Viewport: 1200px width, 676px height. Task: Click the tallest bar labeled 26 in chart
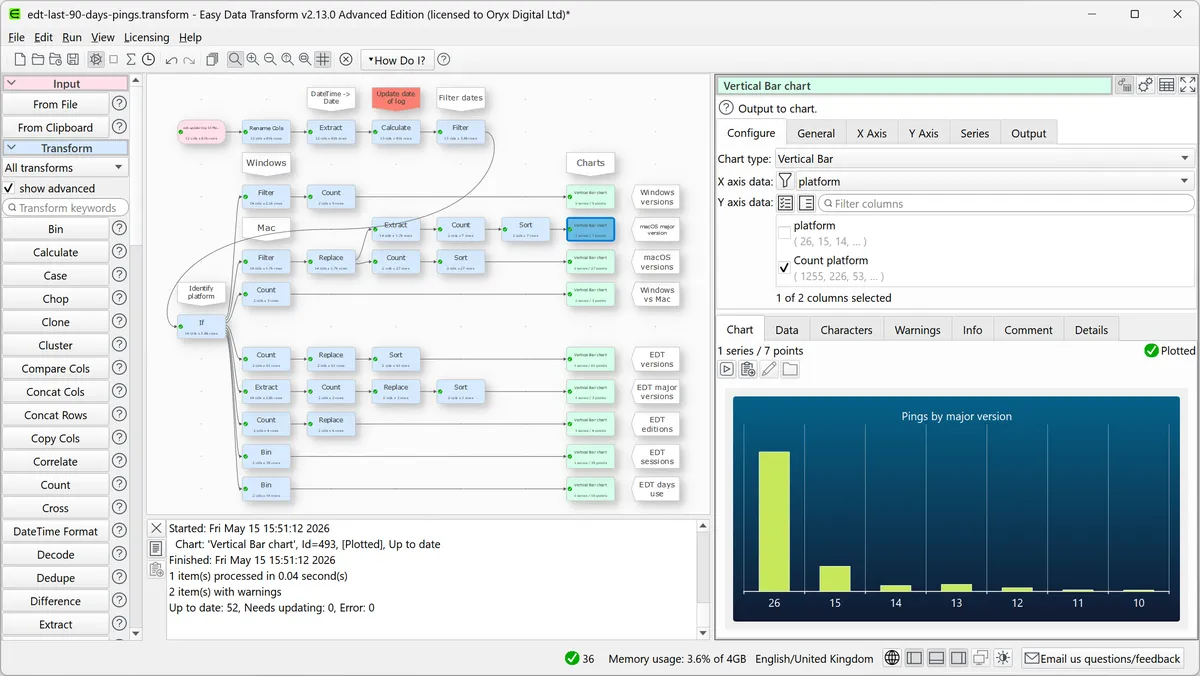pos(774,520)
